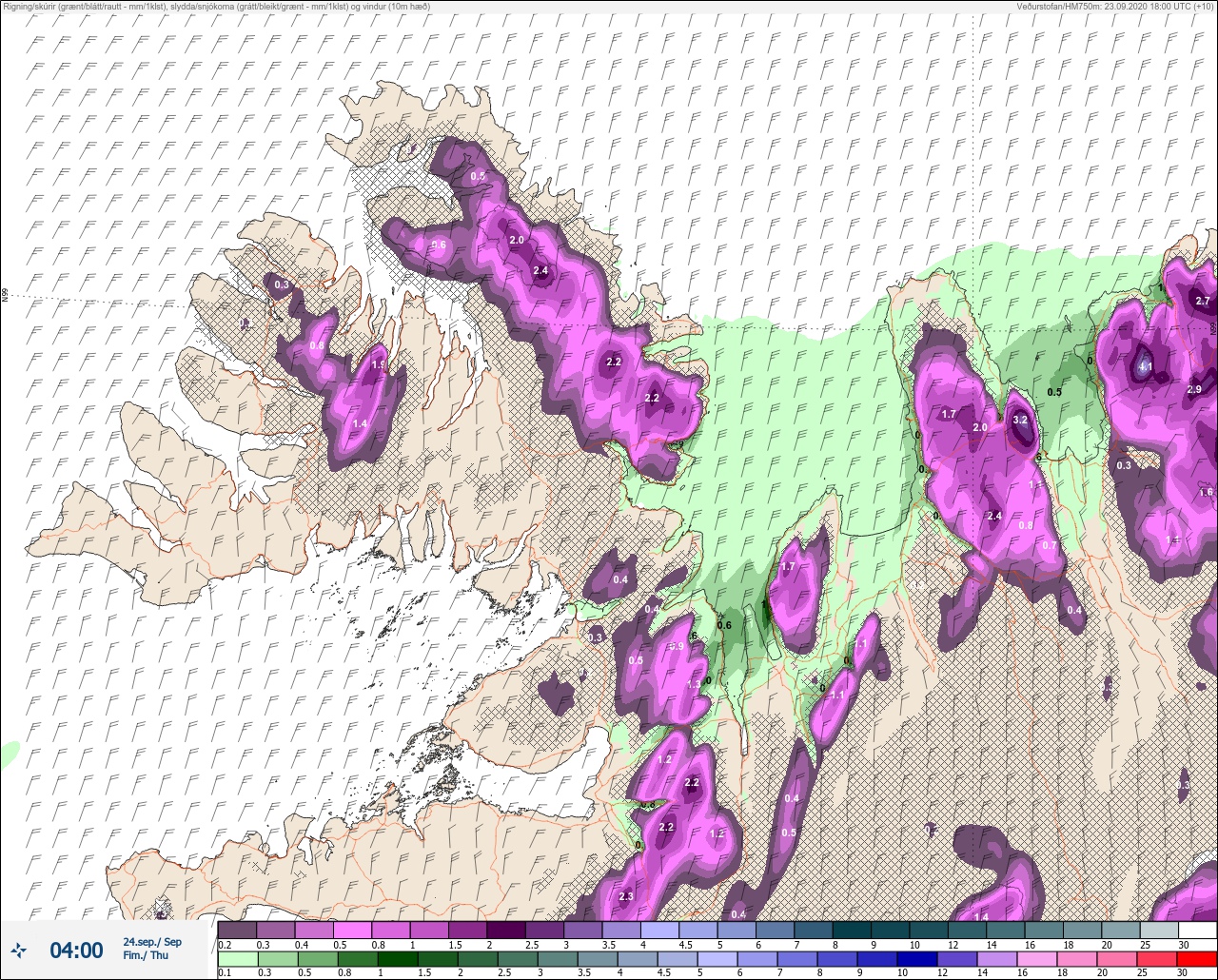Click the Veðurstofan star logo icon
The image size is (1218, 980).
coord(18,950)
